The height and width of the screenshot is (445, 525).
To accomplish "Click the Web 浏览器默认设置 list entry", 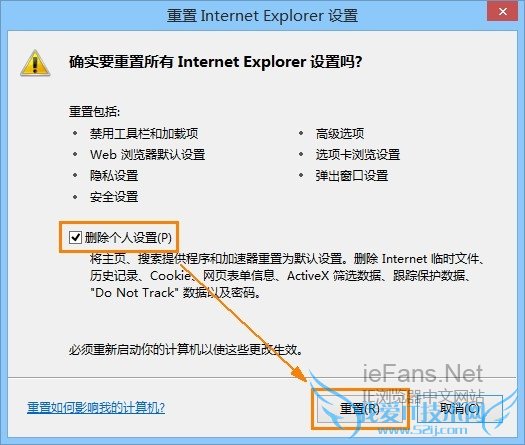I will 148,154.
